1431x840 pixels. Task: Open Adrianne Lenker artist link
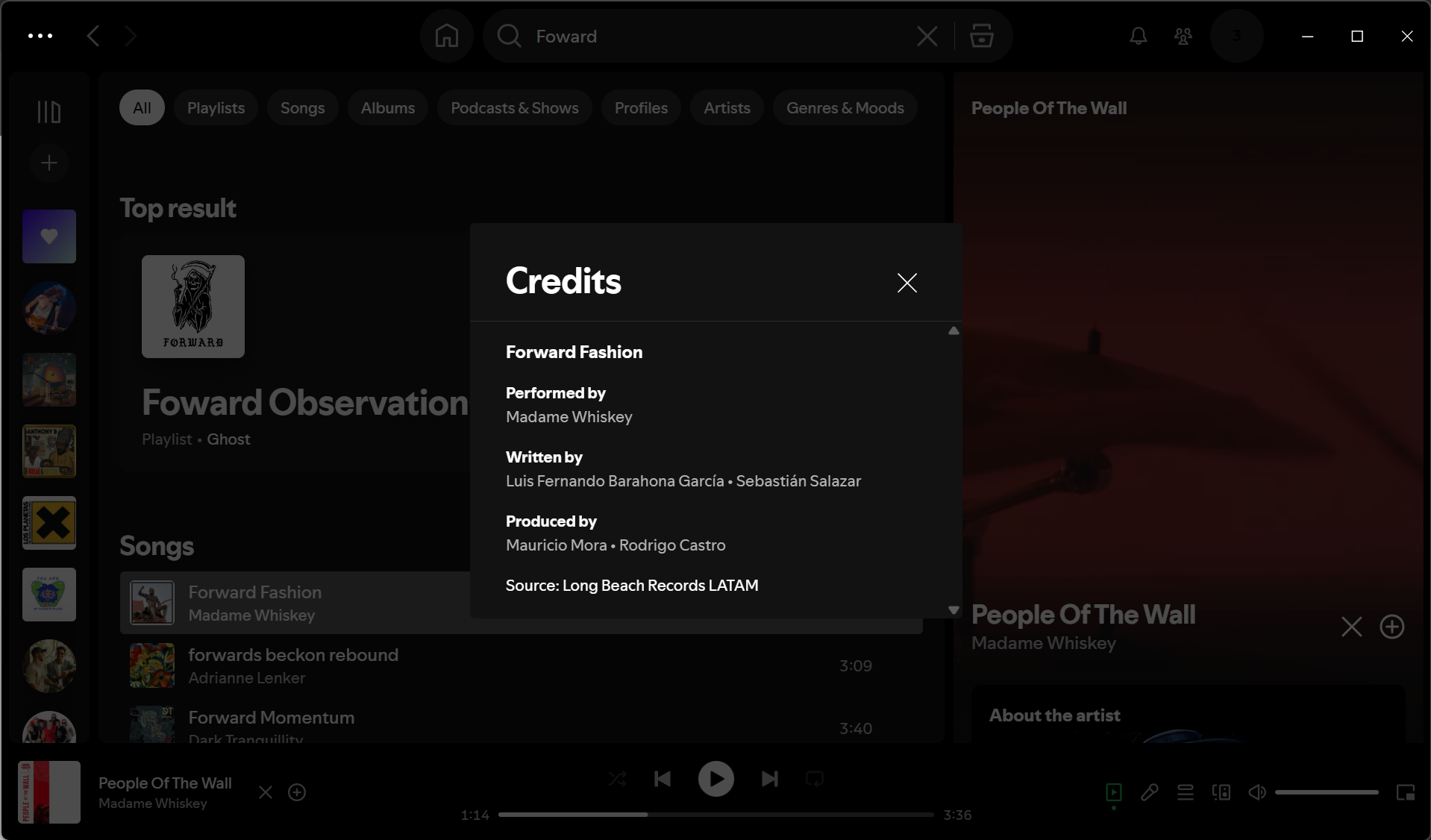point(247,678)
